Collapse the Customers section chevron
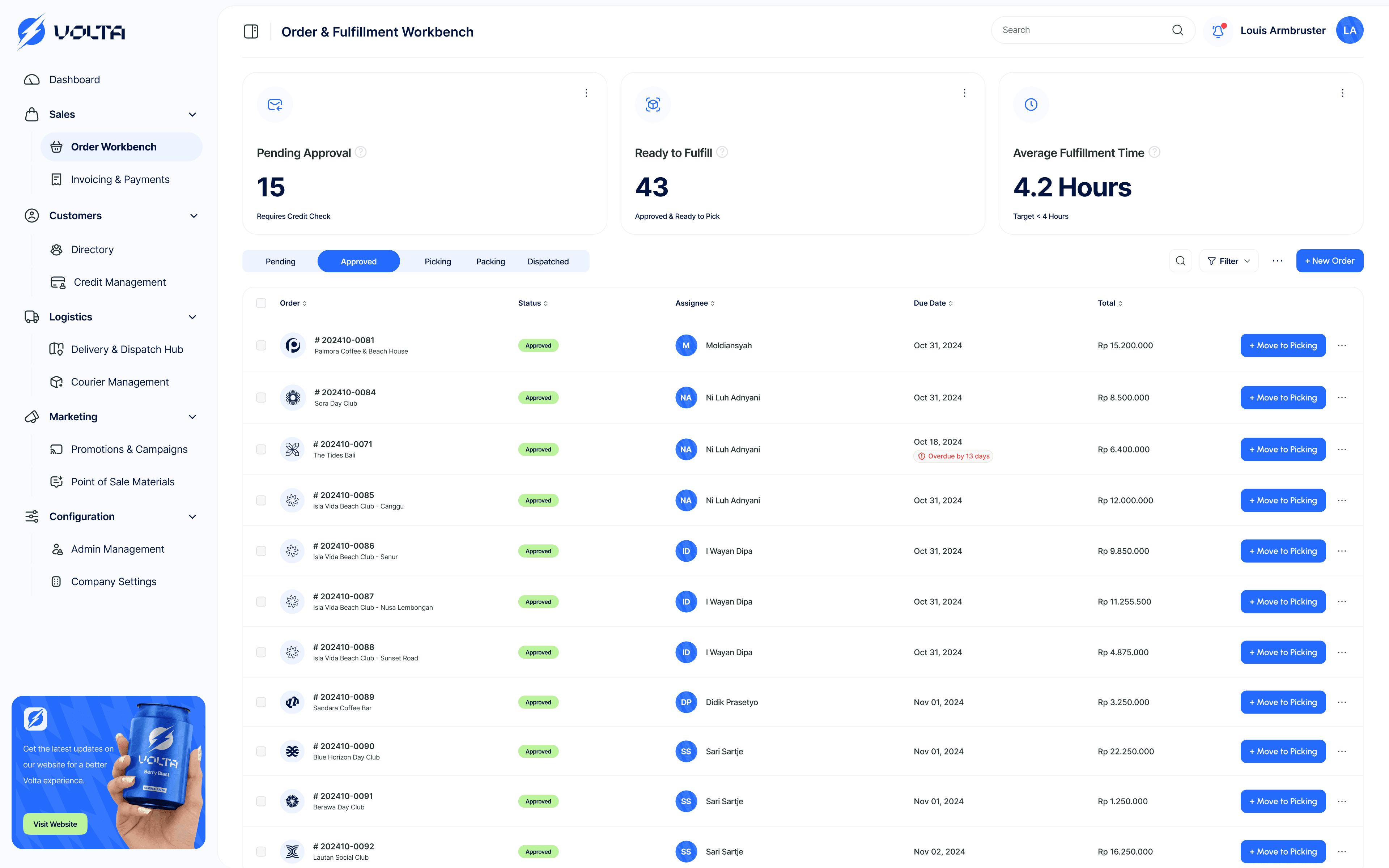 tap(194, 216)
